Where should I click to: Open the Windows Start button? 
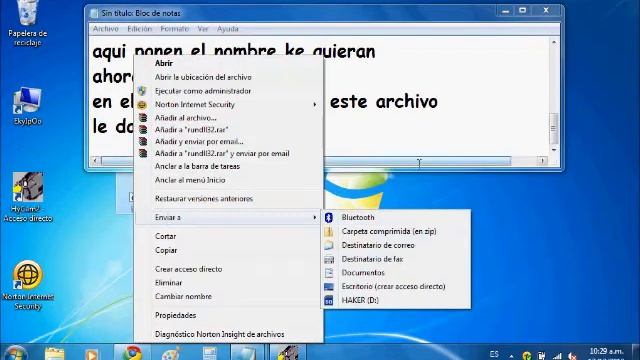15,353
